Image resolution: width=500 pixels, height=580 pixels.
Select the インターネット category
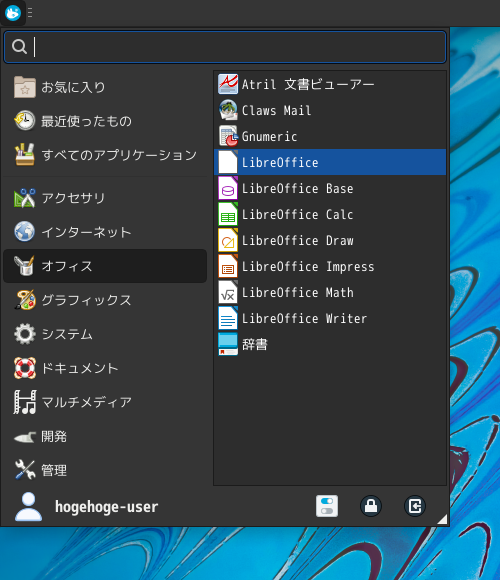click(105, 232)
